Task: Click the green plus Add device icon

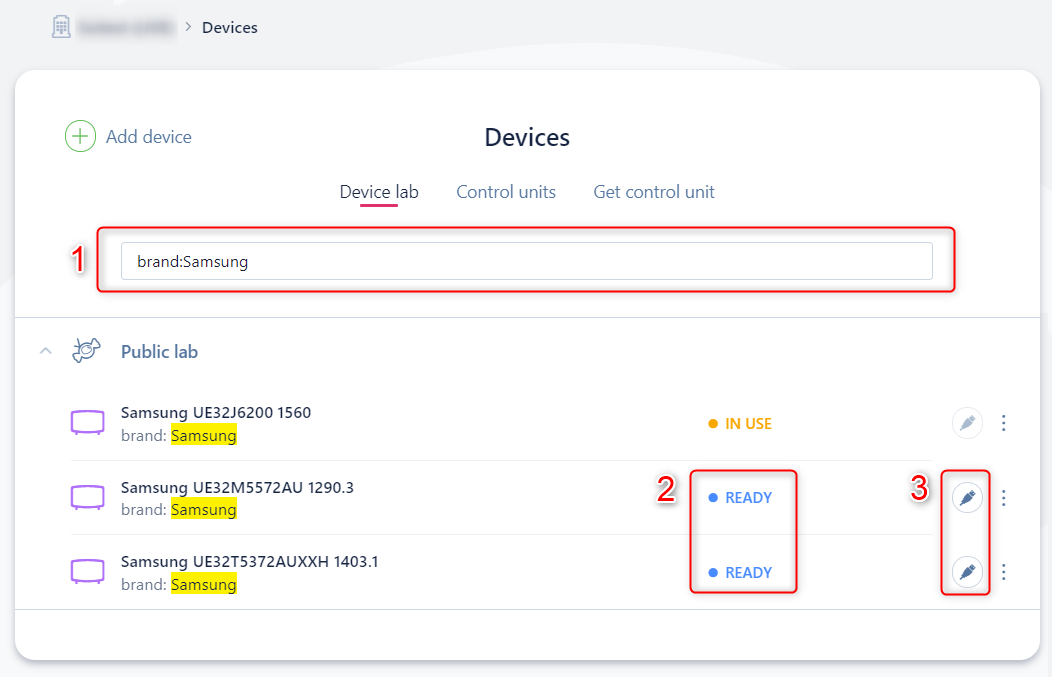Action: (x=80, y=136)
